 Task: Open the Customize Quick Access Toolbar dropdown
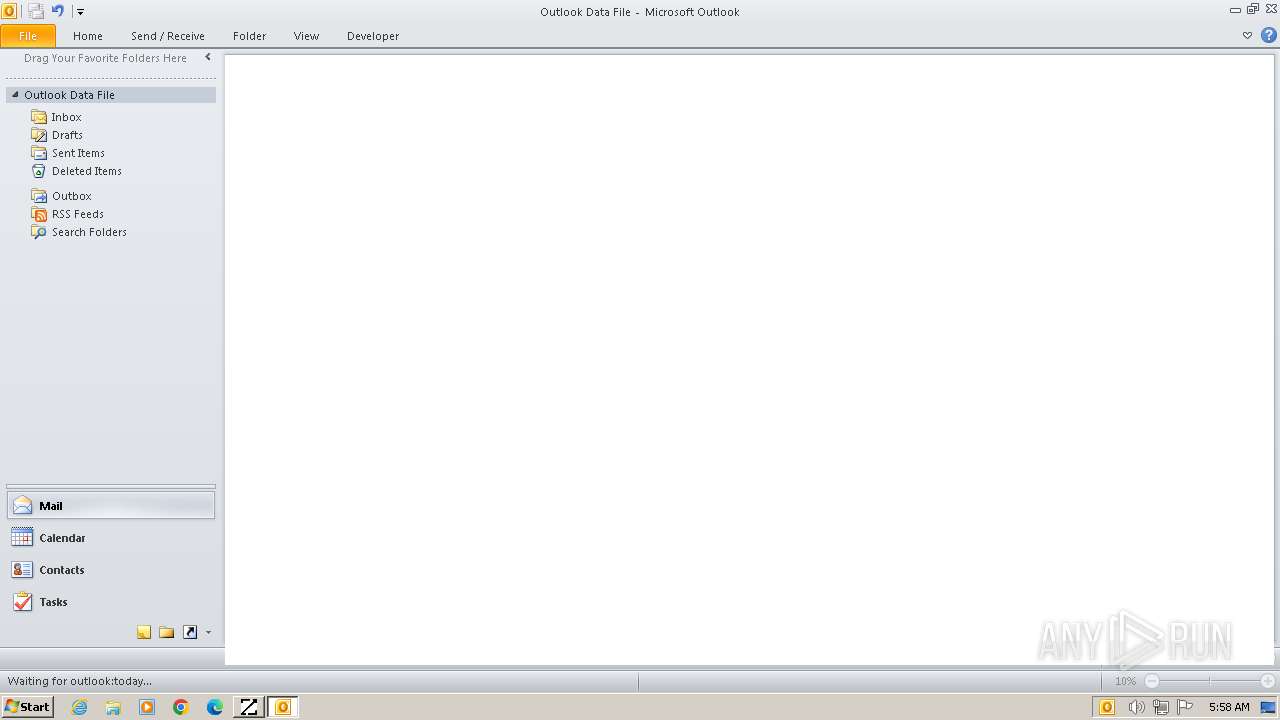[81, 12]
